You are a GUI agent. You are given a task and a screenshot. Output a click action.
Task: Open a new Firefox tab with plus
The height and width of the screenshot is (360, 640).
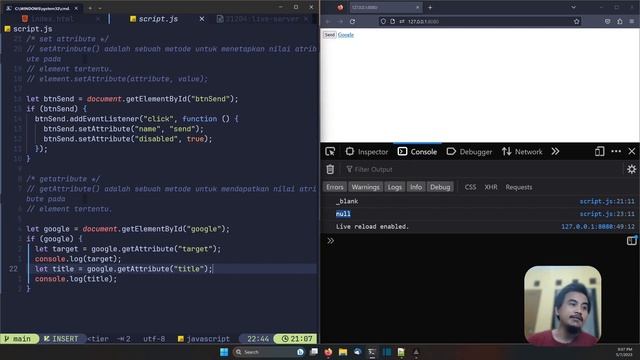pos(430,7)
